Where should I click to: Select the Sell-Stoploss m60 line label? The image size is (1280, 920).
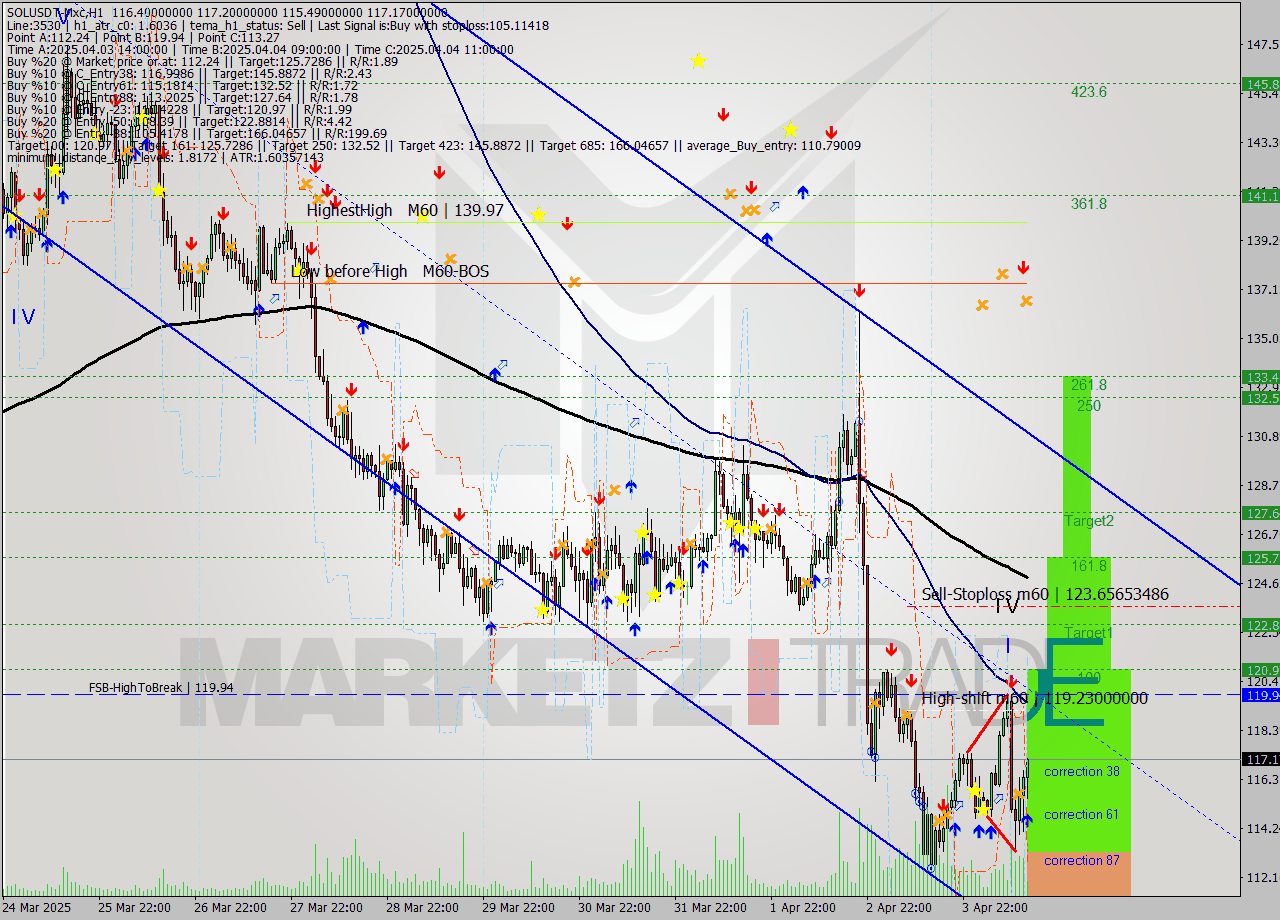(x=1044, y=595)
